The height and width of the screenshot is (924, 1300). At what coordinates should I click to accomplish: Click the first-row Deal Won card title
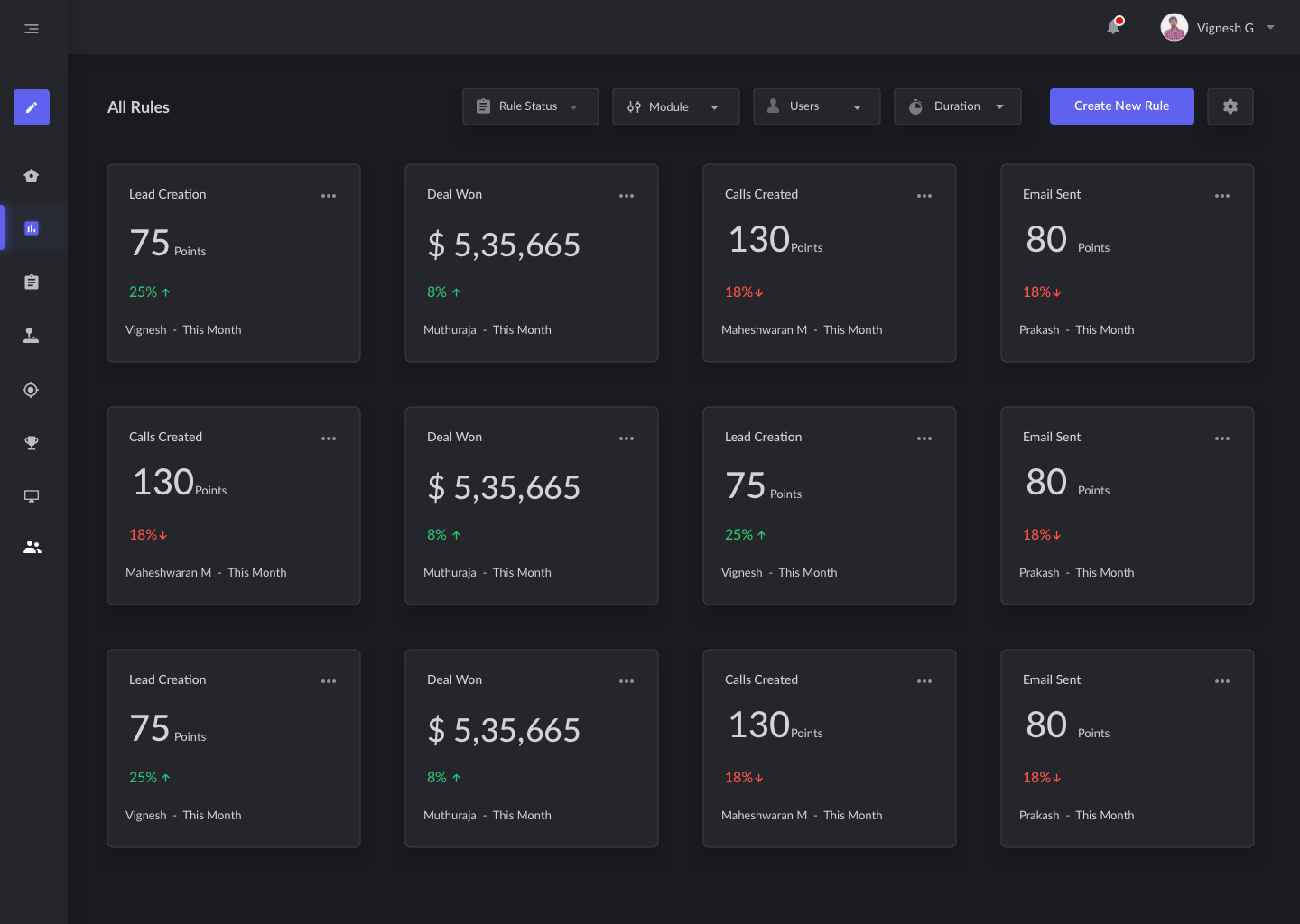(x=454, y=194)
